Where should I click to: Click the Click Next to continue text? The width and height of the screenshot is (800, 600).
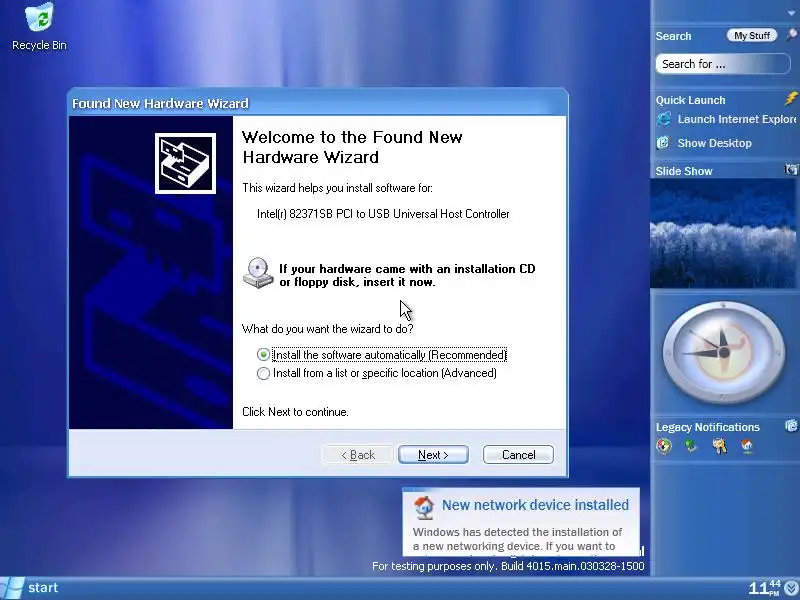[x=295, y=412]
